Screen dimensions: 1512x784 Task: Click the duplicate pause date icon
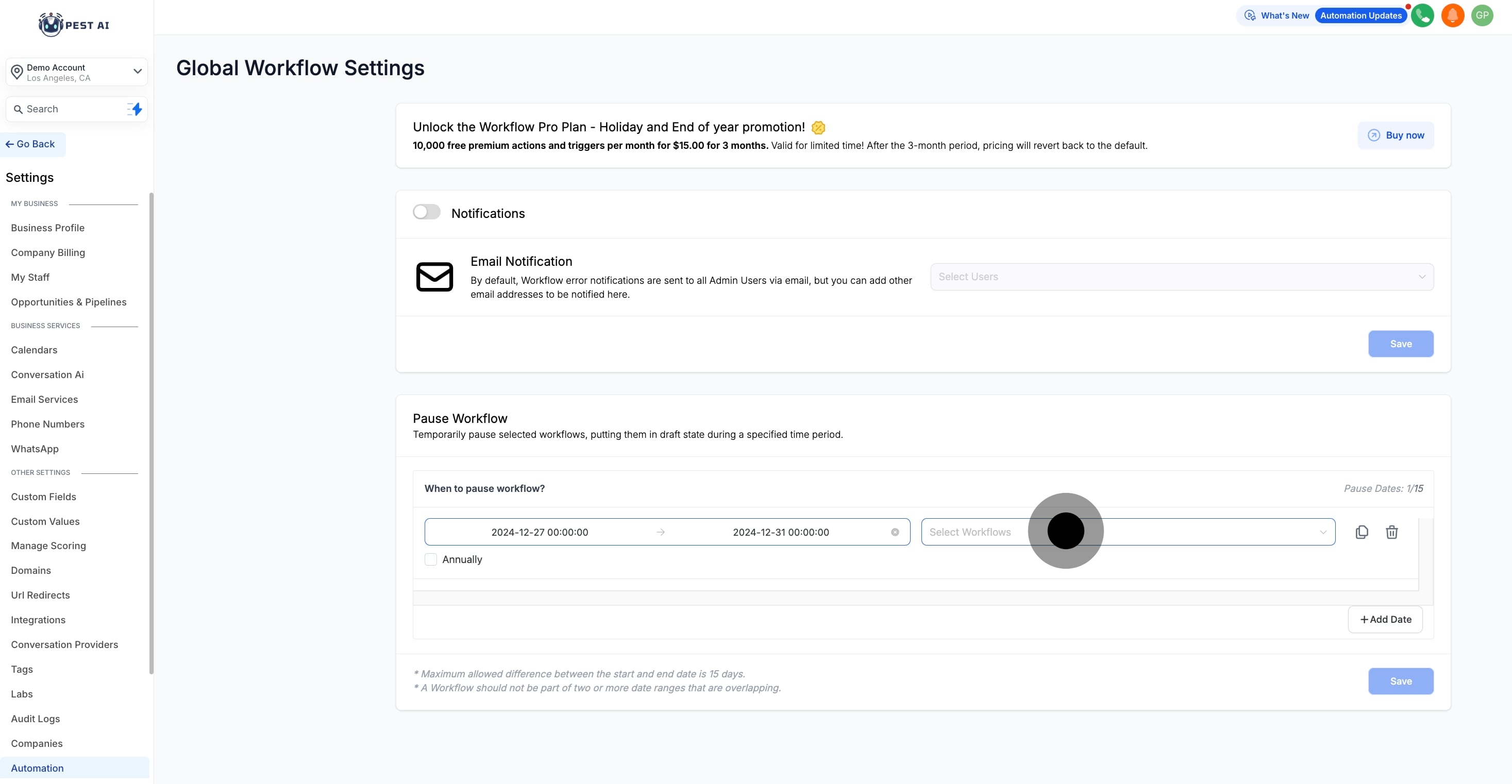click(x=1362, y=532)
